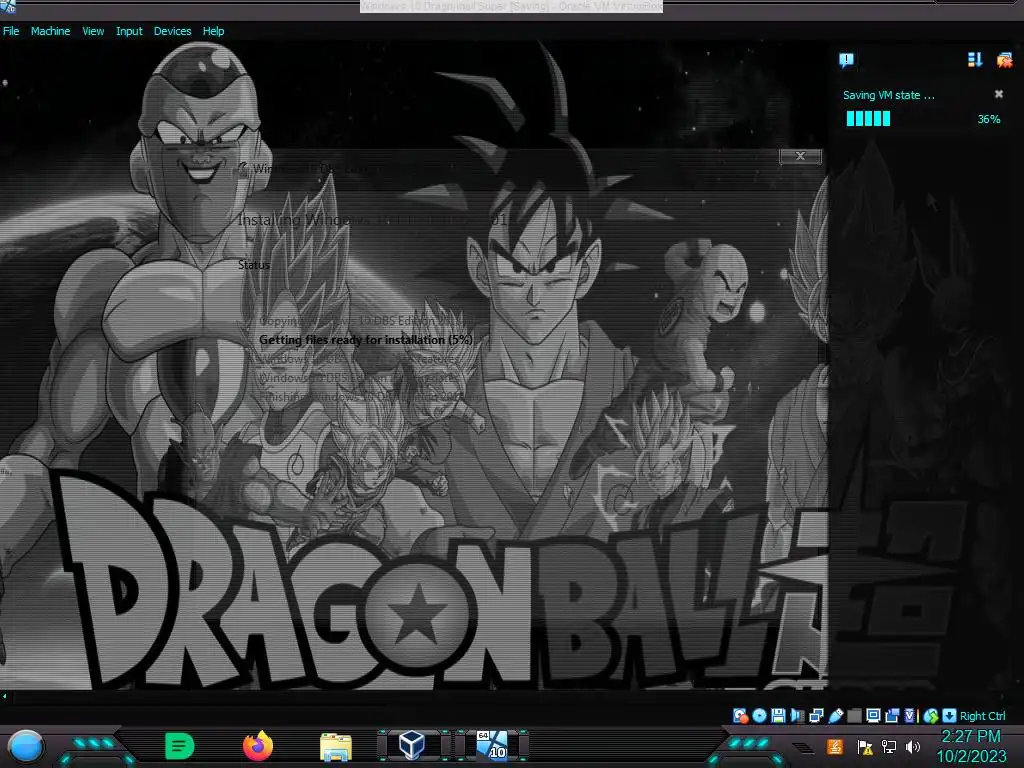Open the Action Center flag tray icon
The image size is (1024, 768).
tap(865, 747)
